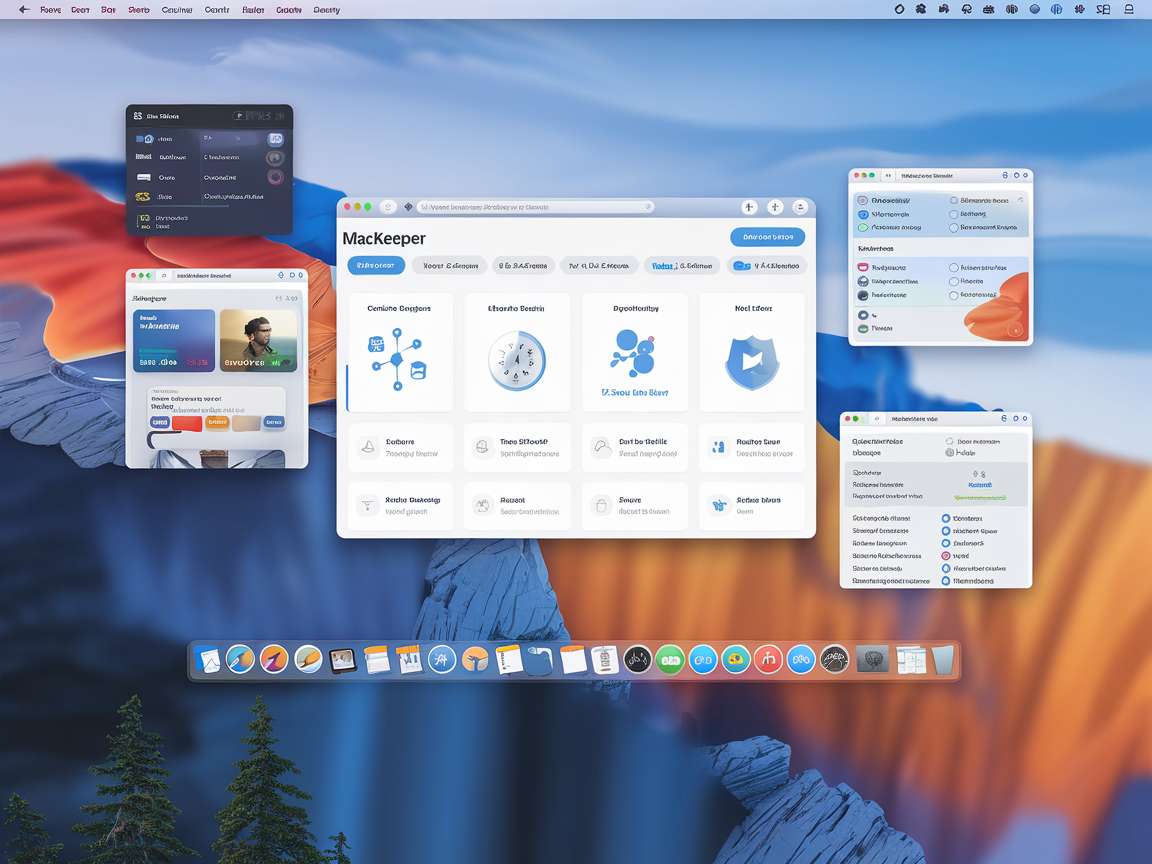Click the pink cup icon in the top-right window
The width and height of the screenshot is (1152, 864).
[x=863, y=267]
